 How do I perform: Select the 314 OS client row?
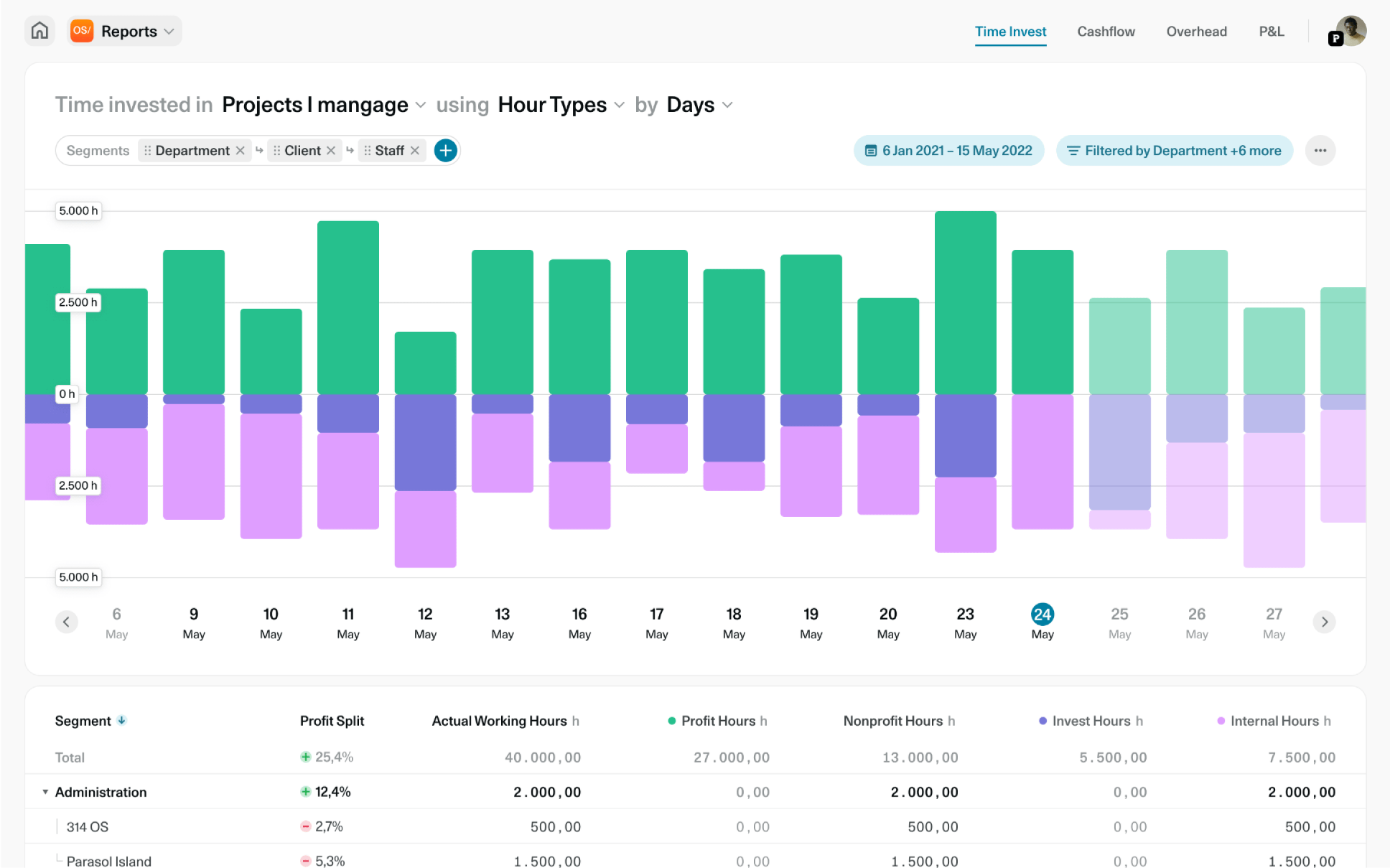pyautogui.click(x=695, y=826)
